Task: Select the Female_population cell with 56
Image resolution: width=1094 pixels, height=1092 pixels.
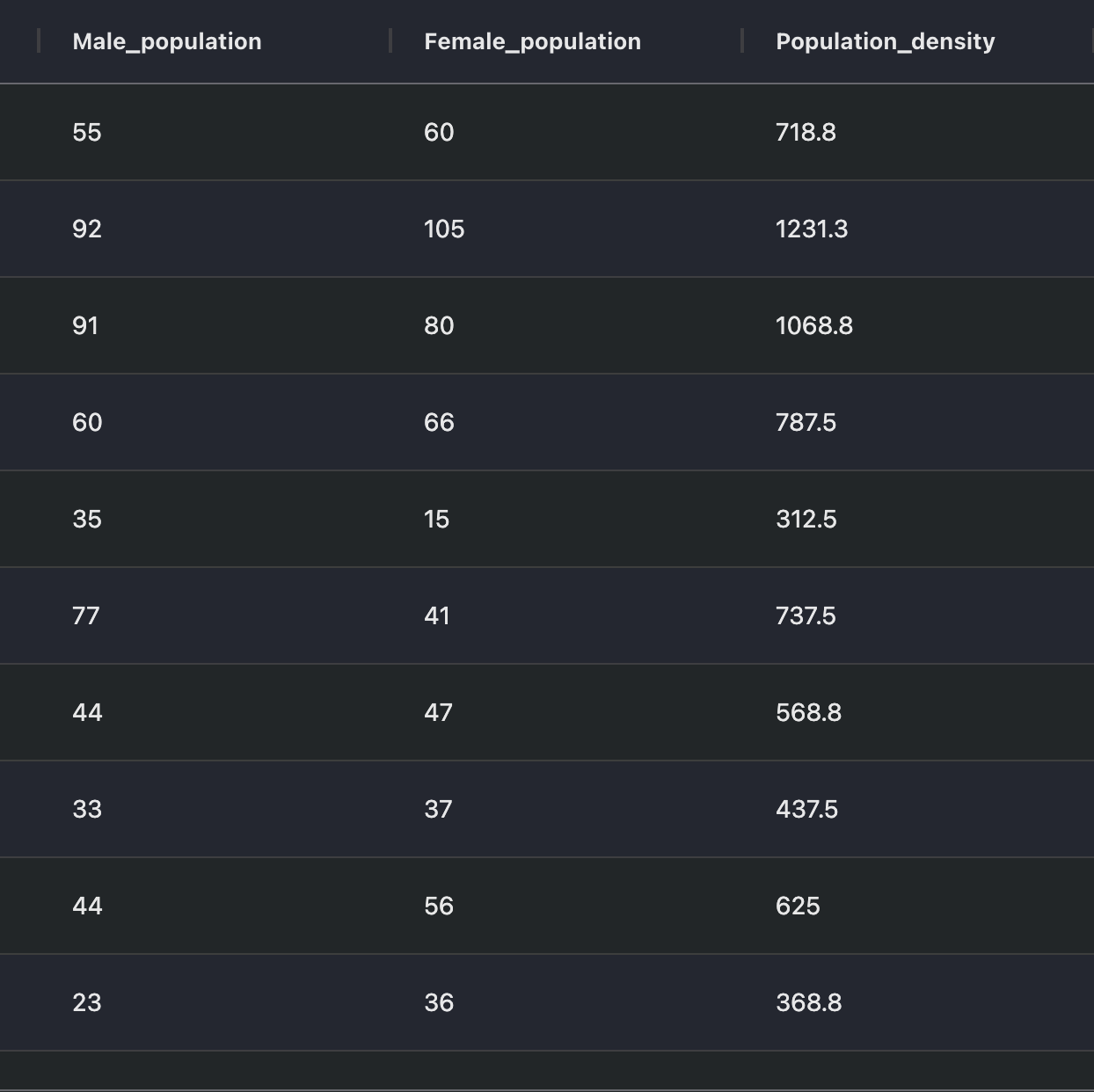Action: pyautogui.click(x=439, y=906)
